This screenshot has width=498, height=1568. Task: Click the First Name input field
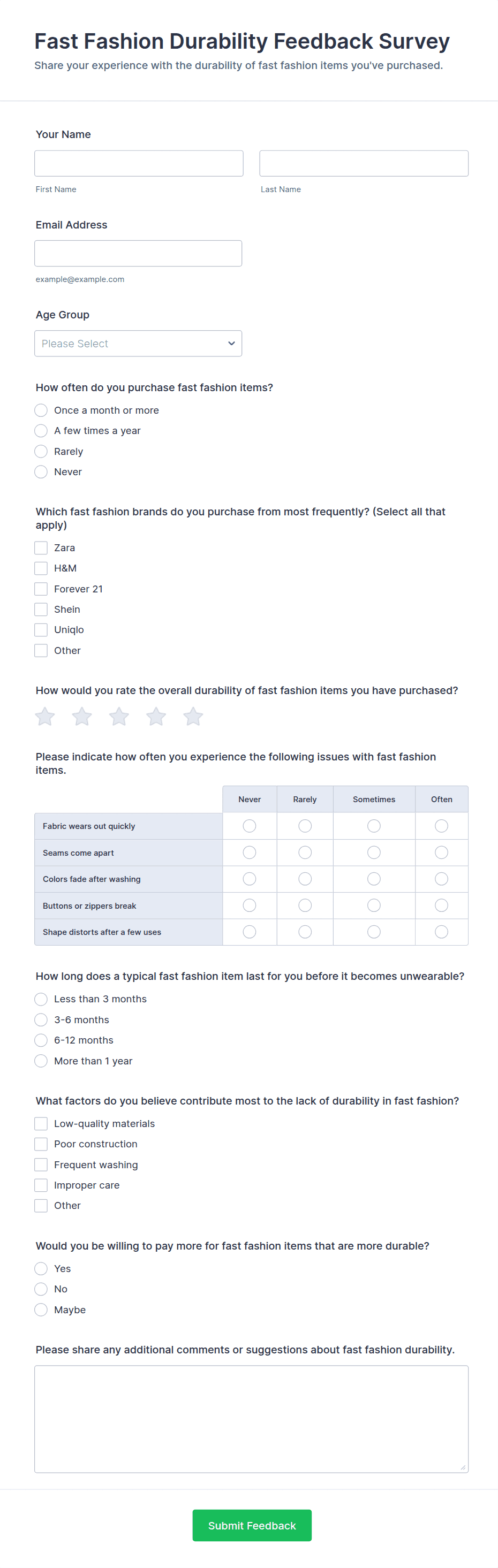tap(138, 163)
